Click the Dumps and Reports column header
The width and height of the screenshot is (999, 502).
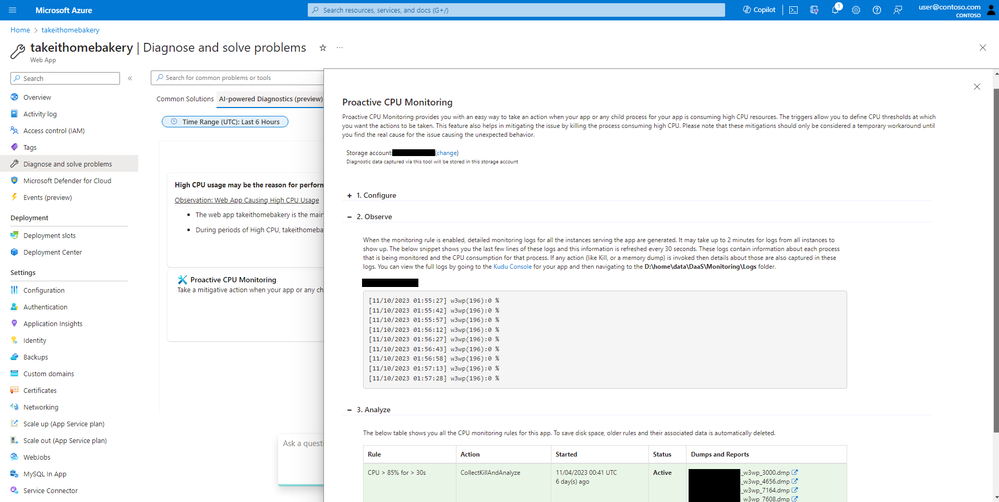click(720, 455)
